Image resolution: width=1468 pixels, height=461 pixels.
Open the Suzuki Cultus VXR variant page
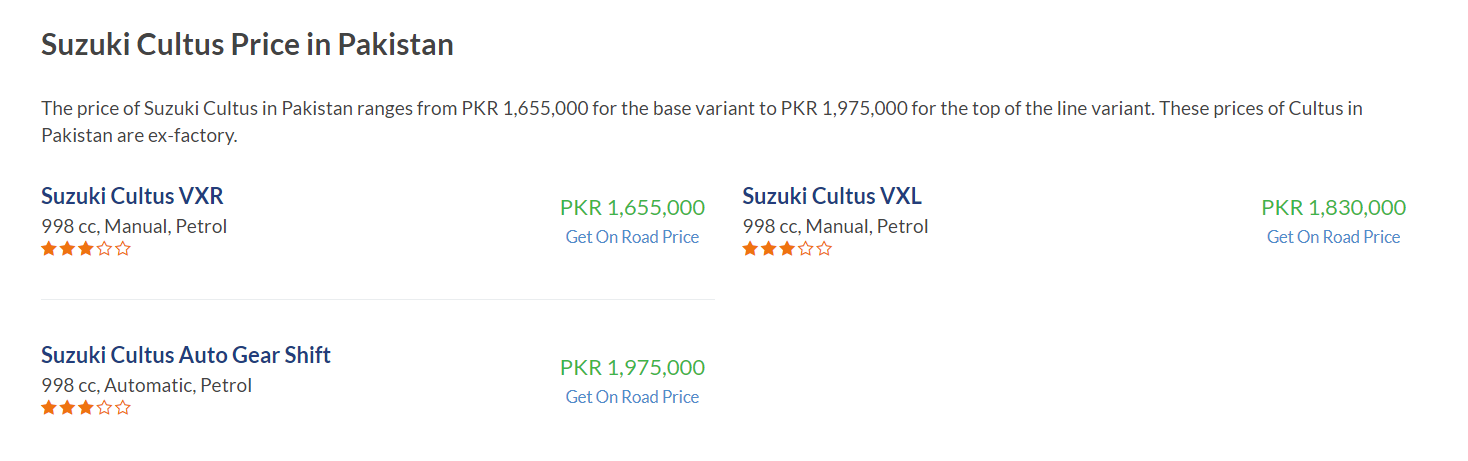pos(132,196)
